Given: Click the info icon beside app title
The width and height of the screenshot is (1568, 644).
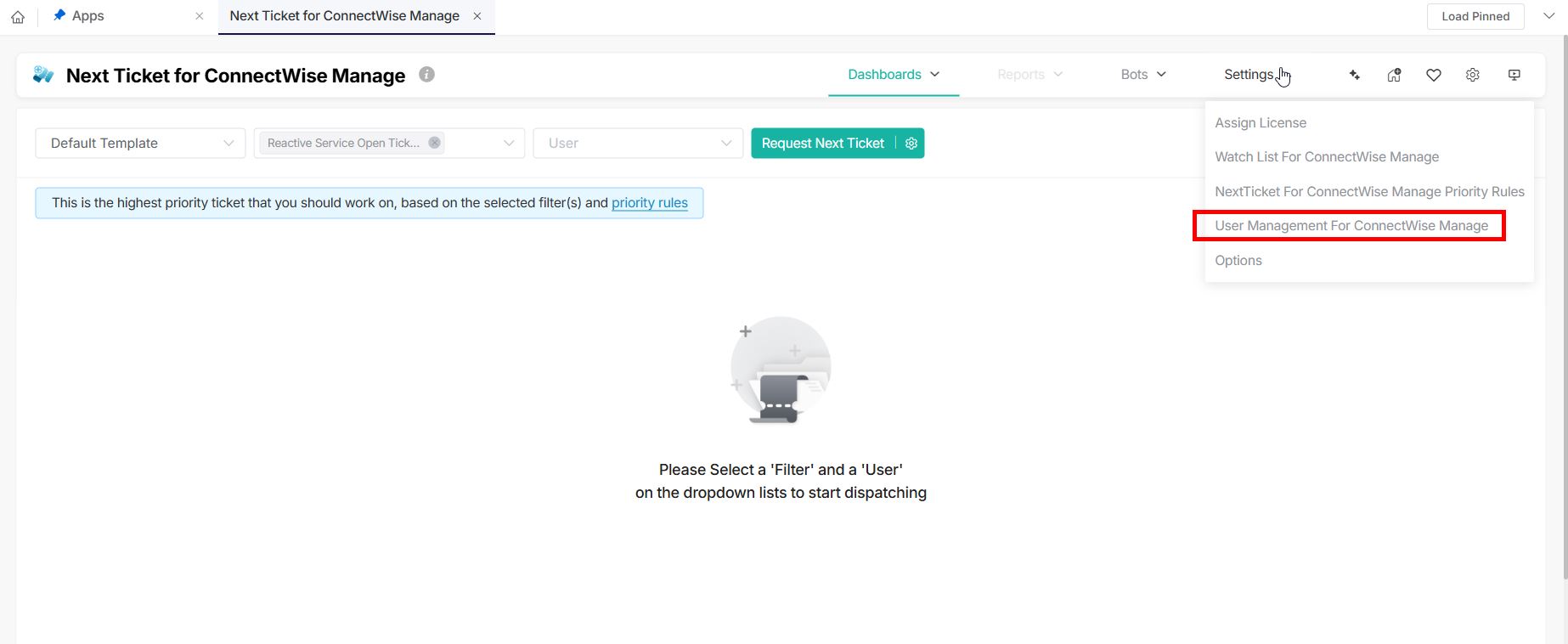Looking at the screenshot, I should pos(427,75).
